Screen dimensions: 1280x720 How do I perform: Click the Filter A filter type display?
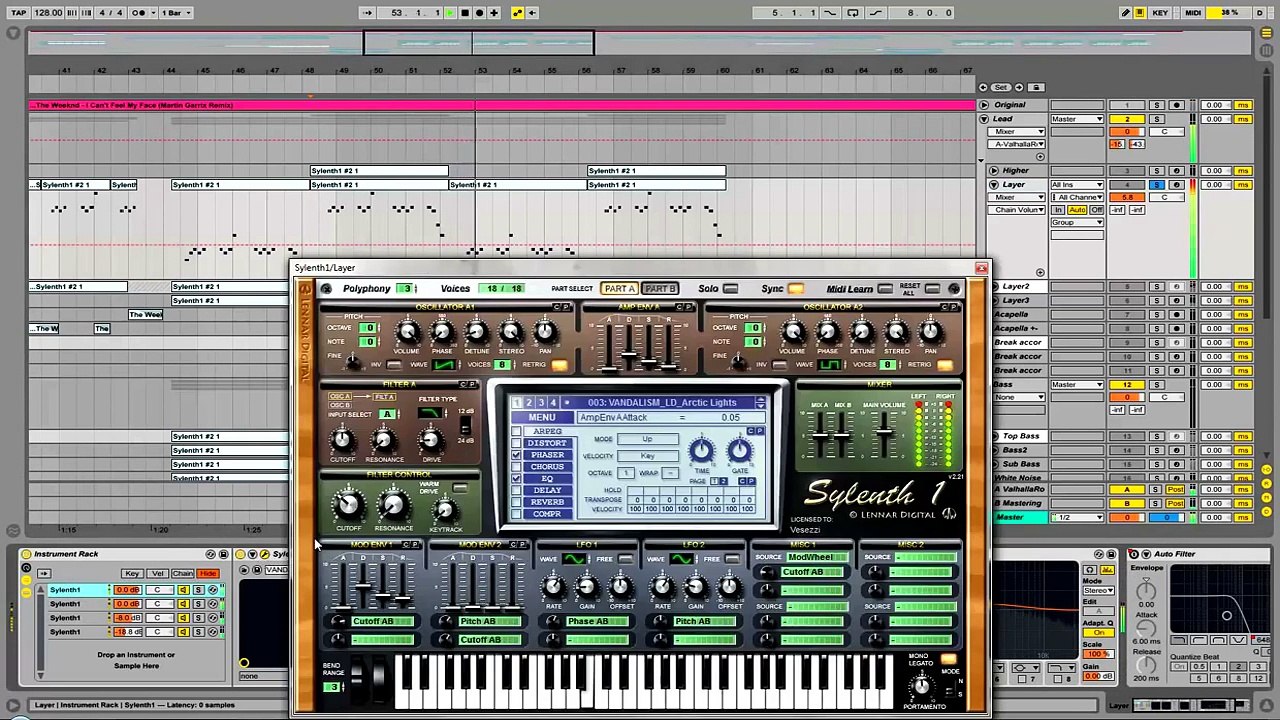pyautogui.click(x=431, y=413)
